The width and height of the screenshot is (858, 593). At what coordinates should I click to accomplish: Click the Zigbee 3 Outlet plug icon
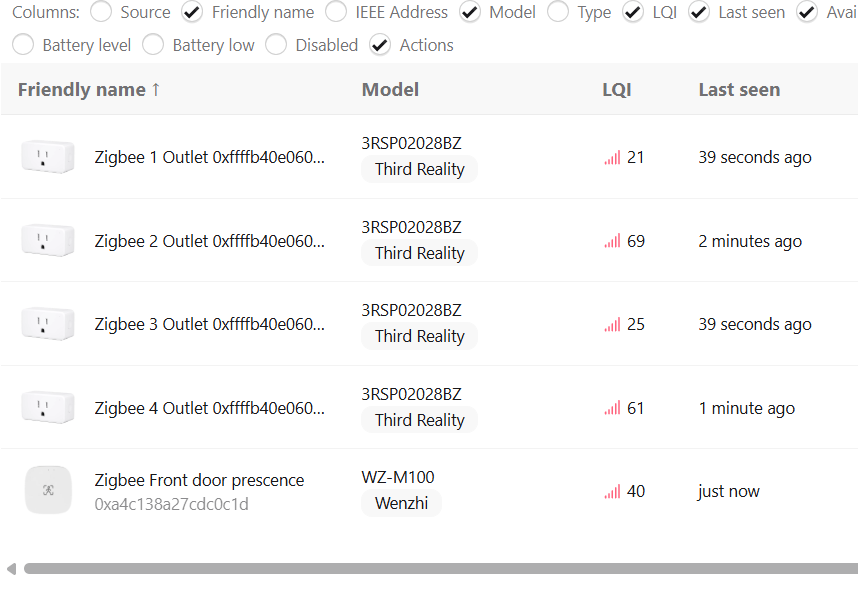[48, 324]
